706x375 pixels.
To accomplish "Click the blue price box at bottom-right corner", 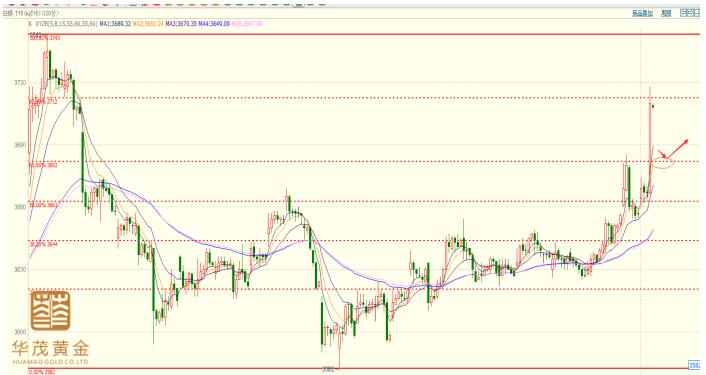I will [694, 365].
